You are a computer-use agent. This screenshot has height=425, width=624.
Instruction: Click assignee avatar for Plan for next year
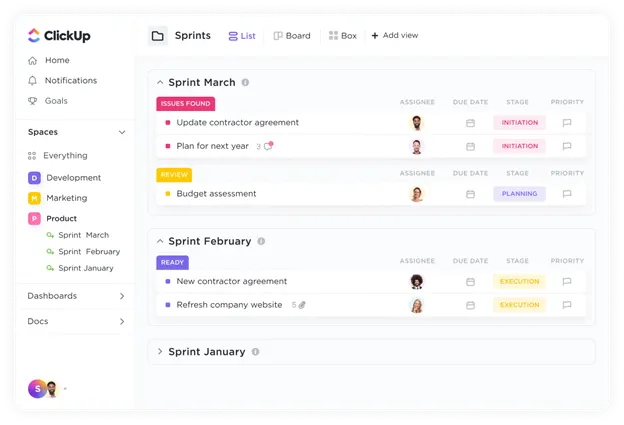click(417, 146)
